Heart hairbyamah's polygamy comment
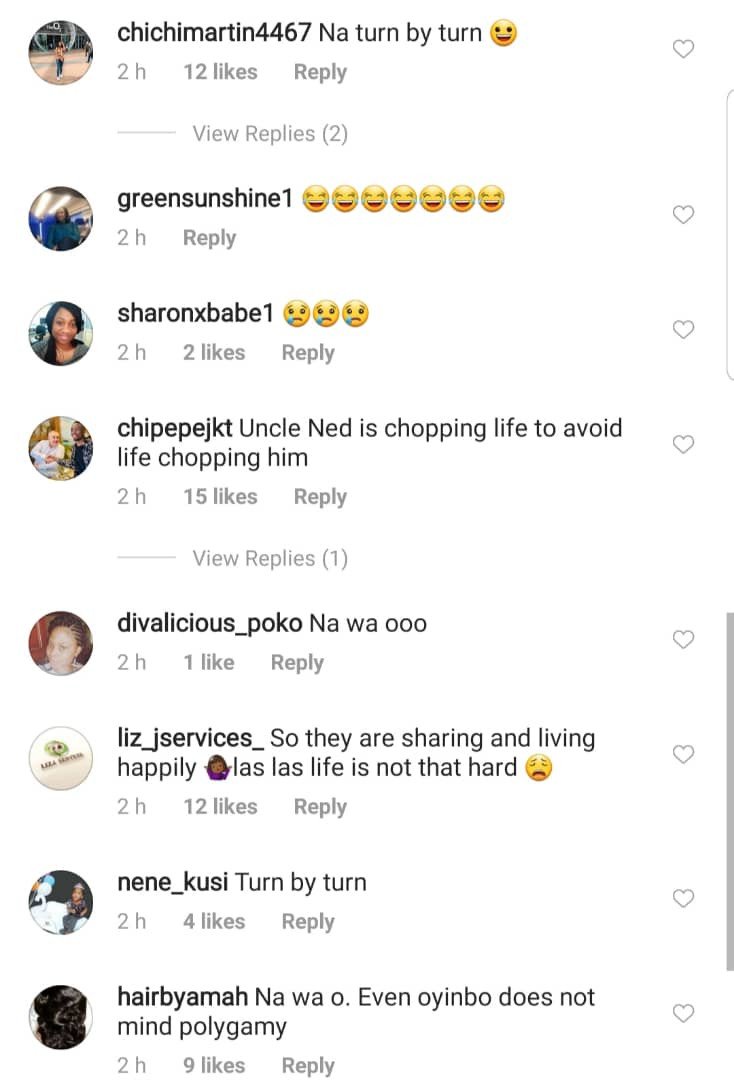Viewport: 734px width, 1080px height. tap(683, 1014)
